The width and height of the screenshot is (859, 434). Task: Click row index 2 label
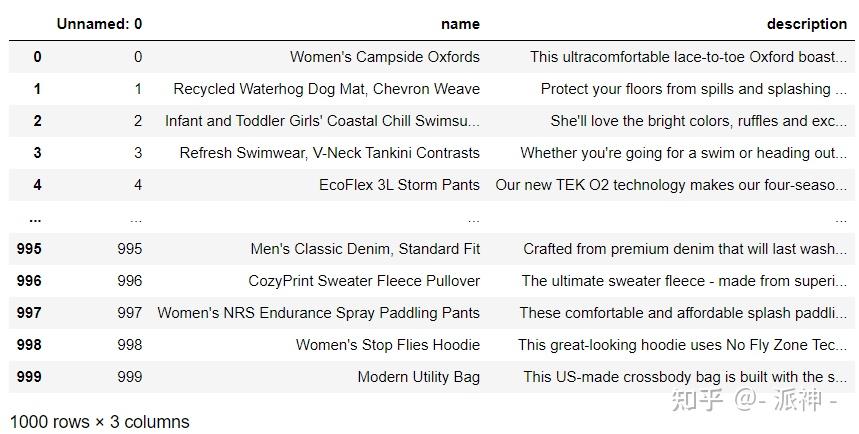[x=37, y=121]
